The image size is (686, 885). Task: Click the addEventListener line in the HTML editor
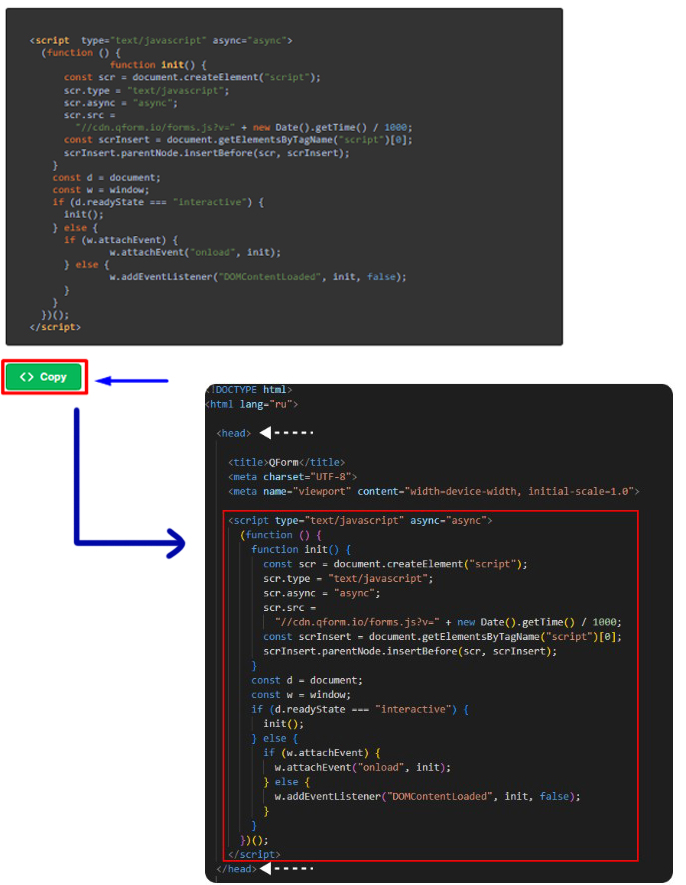tap(427, 796)
